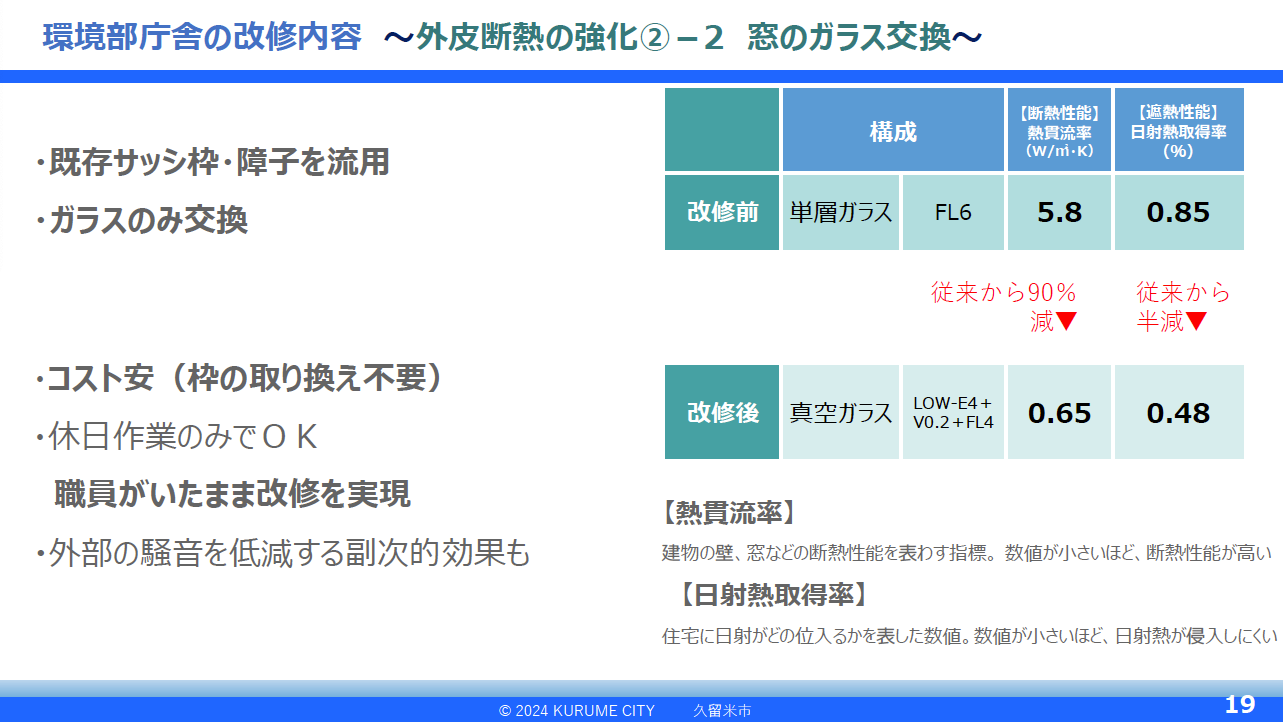Select the 改修後 row label
The width and height of the screenshot is (1283, 722).
[x=722, y=412]
